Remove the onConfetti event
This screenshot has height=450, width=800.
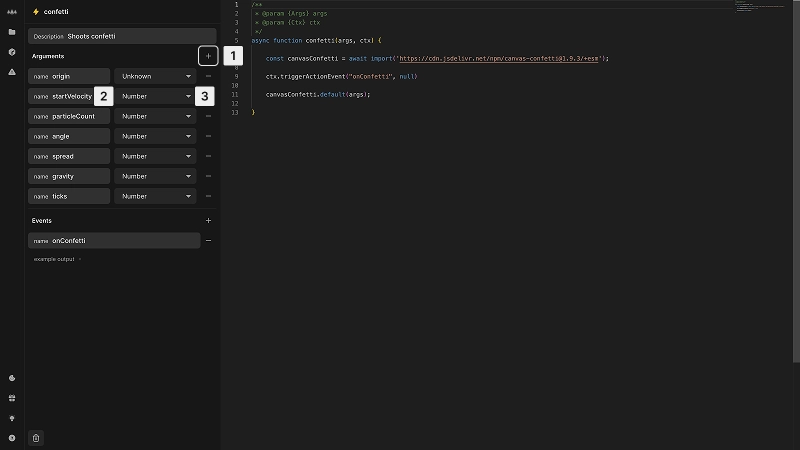[208, 240]
